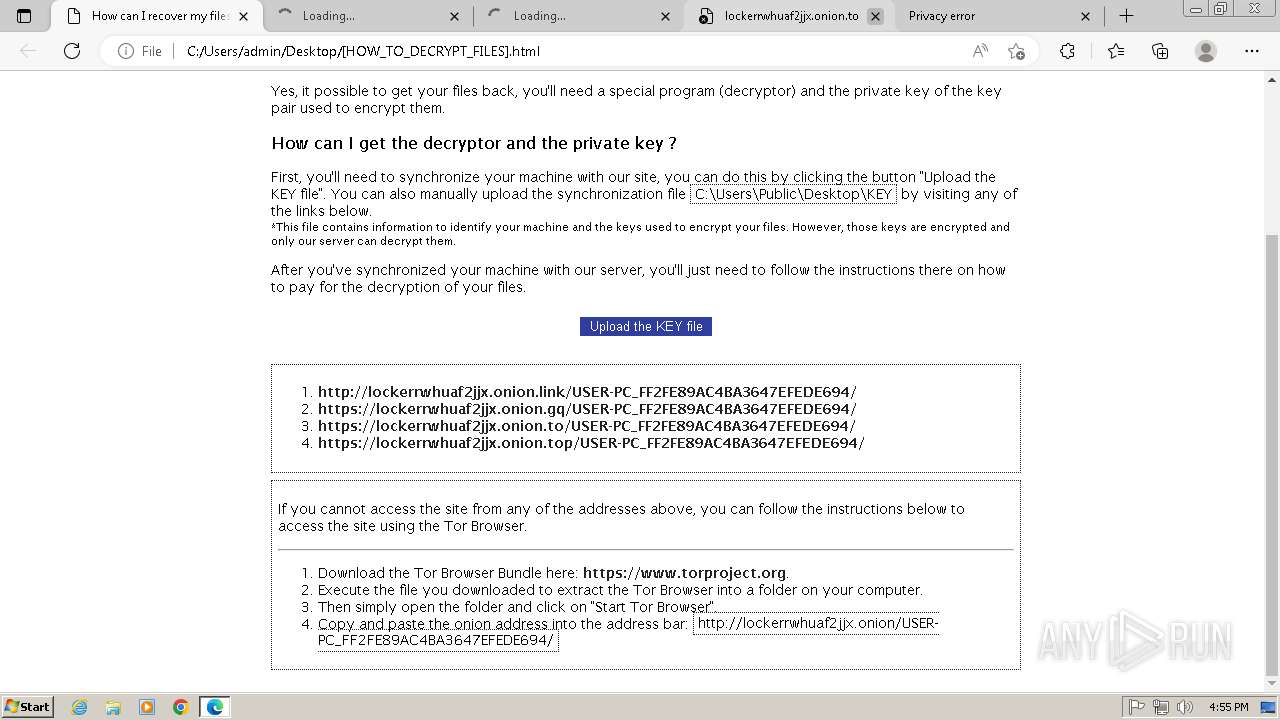
Task: Open the Collections icon in toolbar
Action: click(1160, 51)
